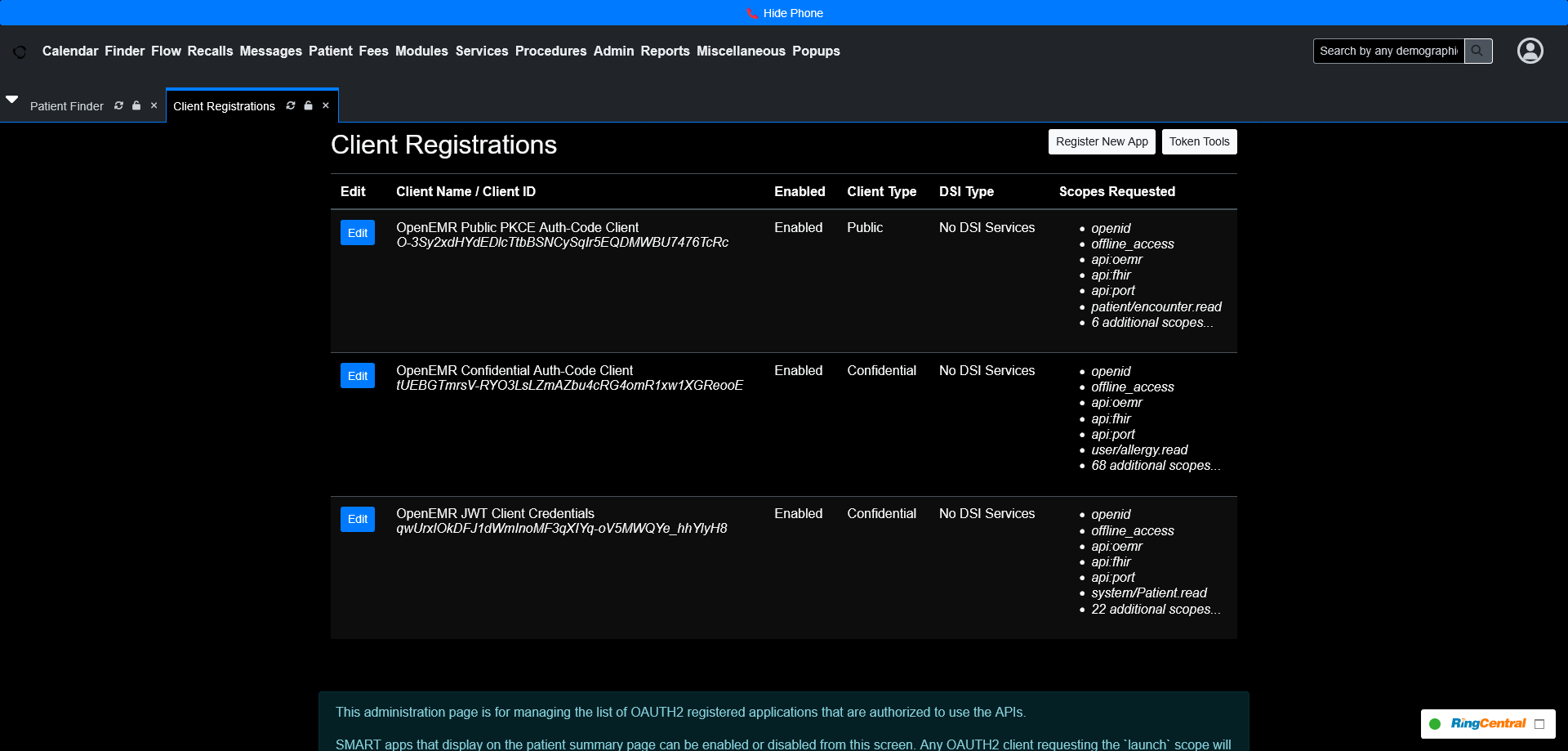The width and height of the screenshot is (1568, 751).
Task: Click the Client Name / Client ID header
Action: point(465,191)
